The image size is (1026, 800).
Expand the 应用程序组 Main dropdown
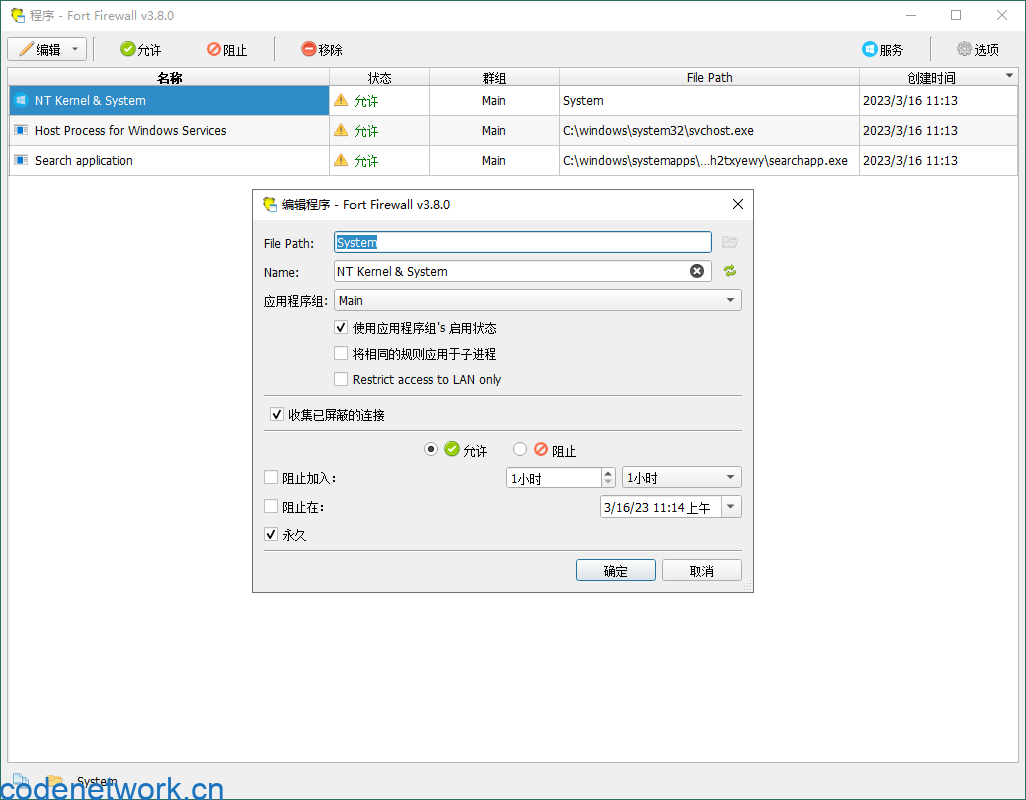click(x=730, y=300)
